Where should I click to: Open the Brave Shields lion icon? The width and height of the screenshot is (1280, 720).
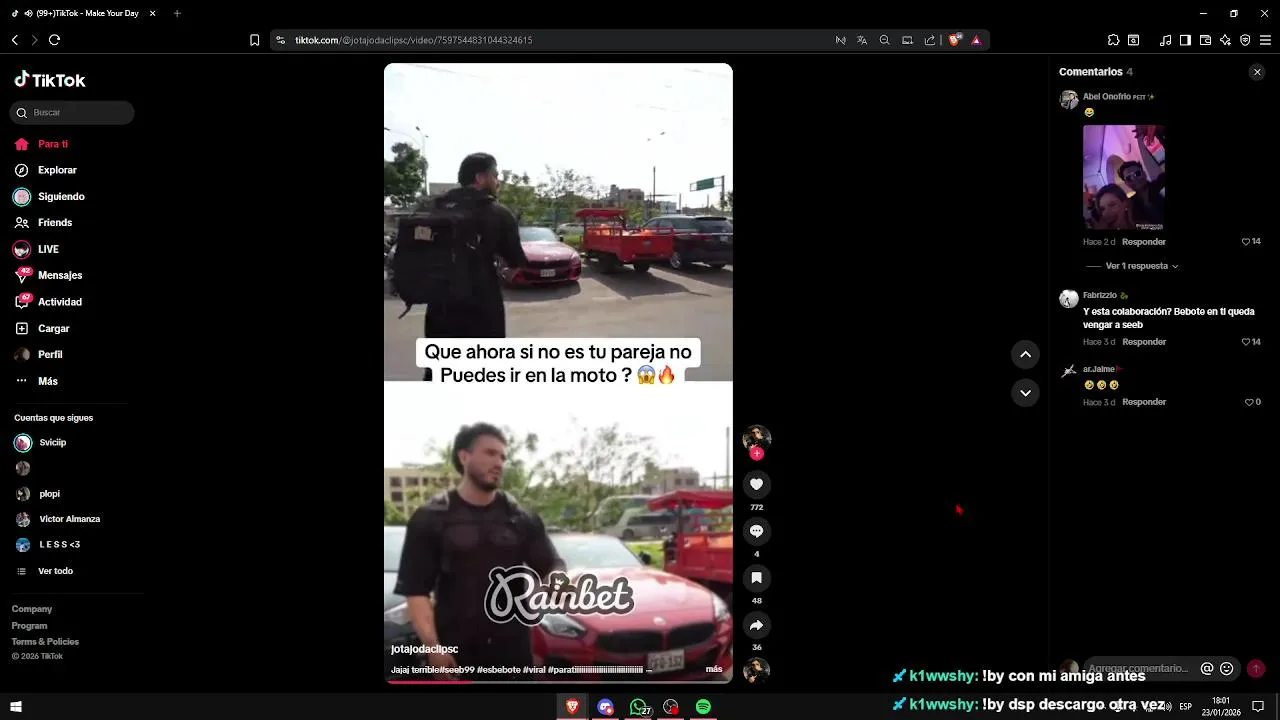(954, 40)
